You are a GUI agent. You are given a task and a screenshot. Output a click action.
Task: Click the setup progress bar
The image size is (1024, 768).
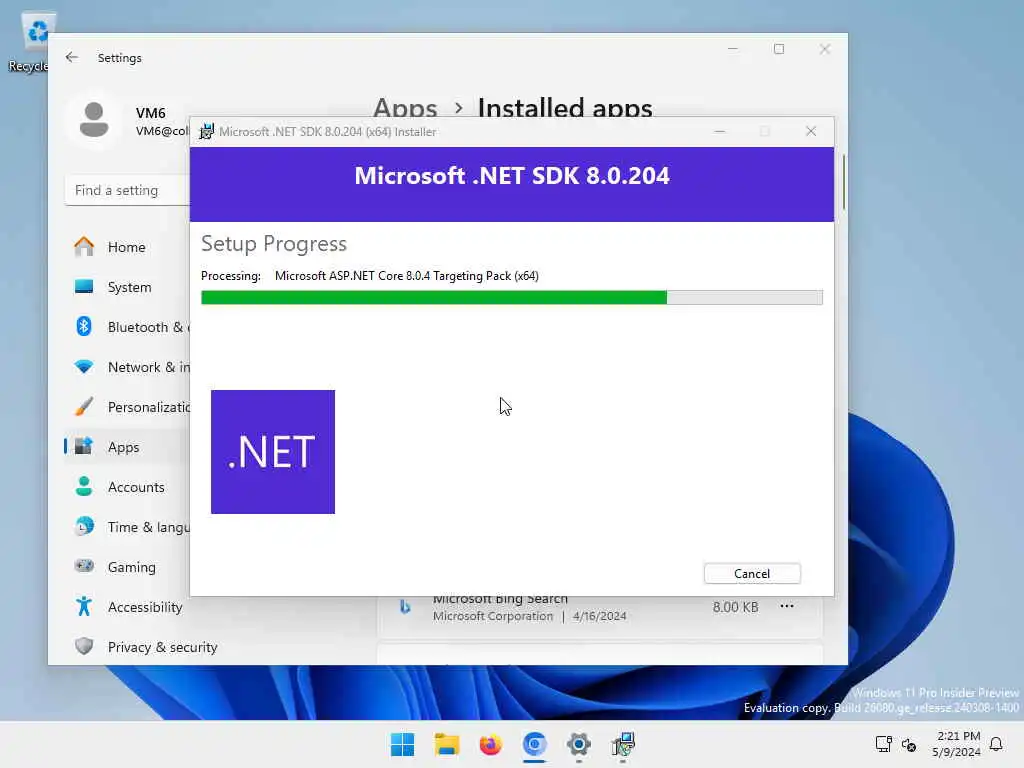point(511,298)
